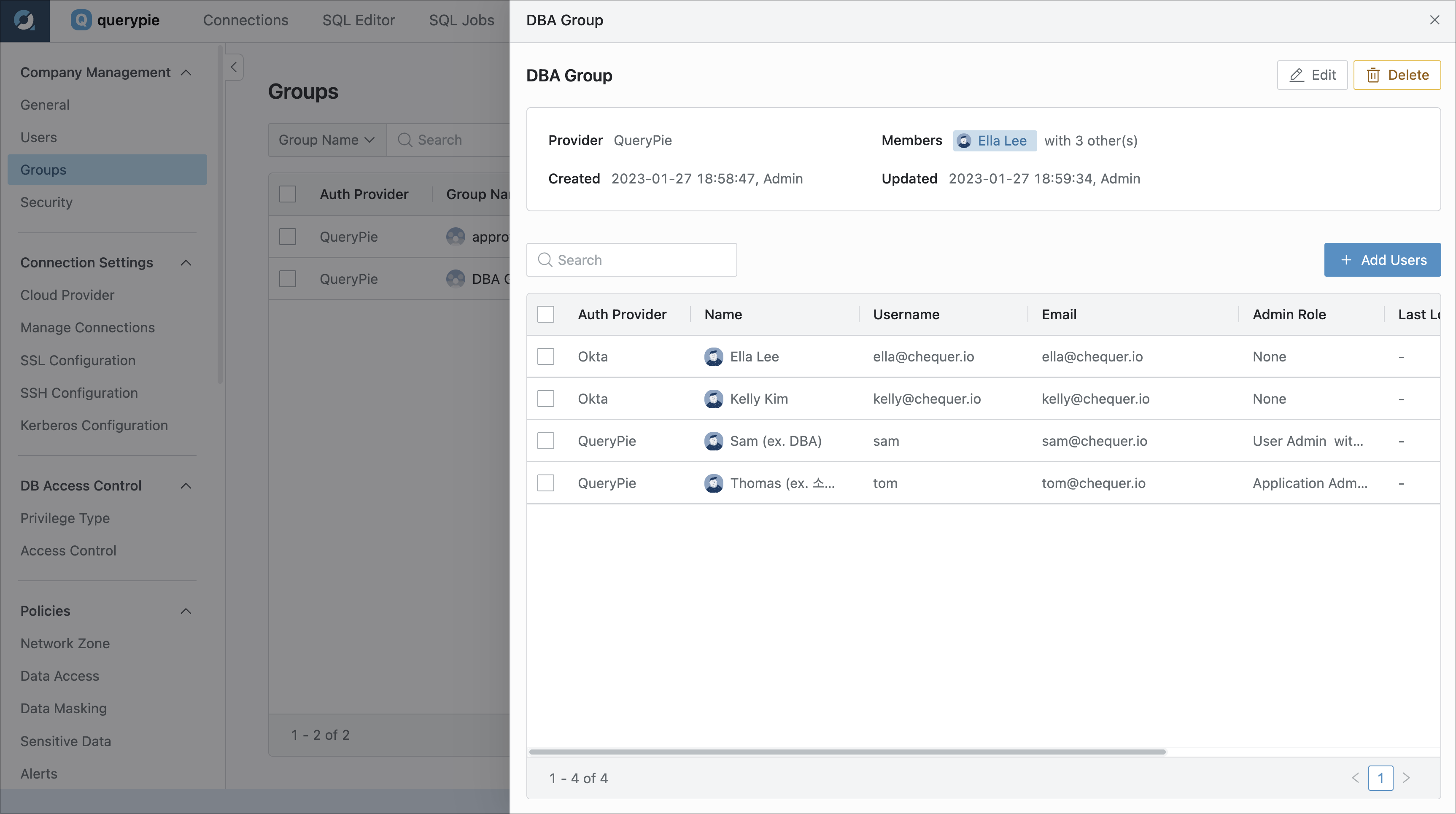Click kelly@chequer.io email cell
Viewport: 1456px width, 814px height.
[x=1095, y=399]
